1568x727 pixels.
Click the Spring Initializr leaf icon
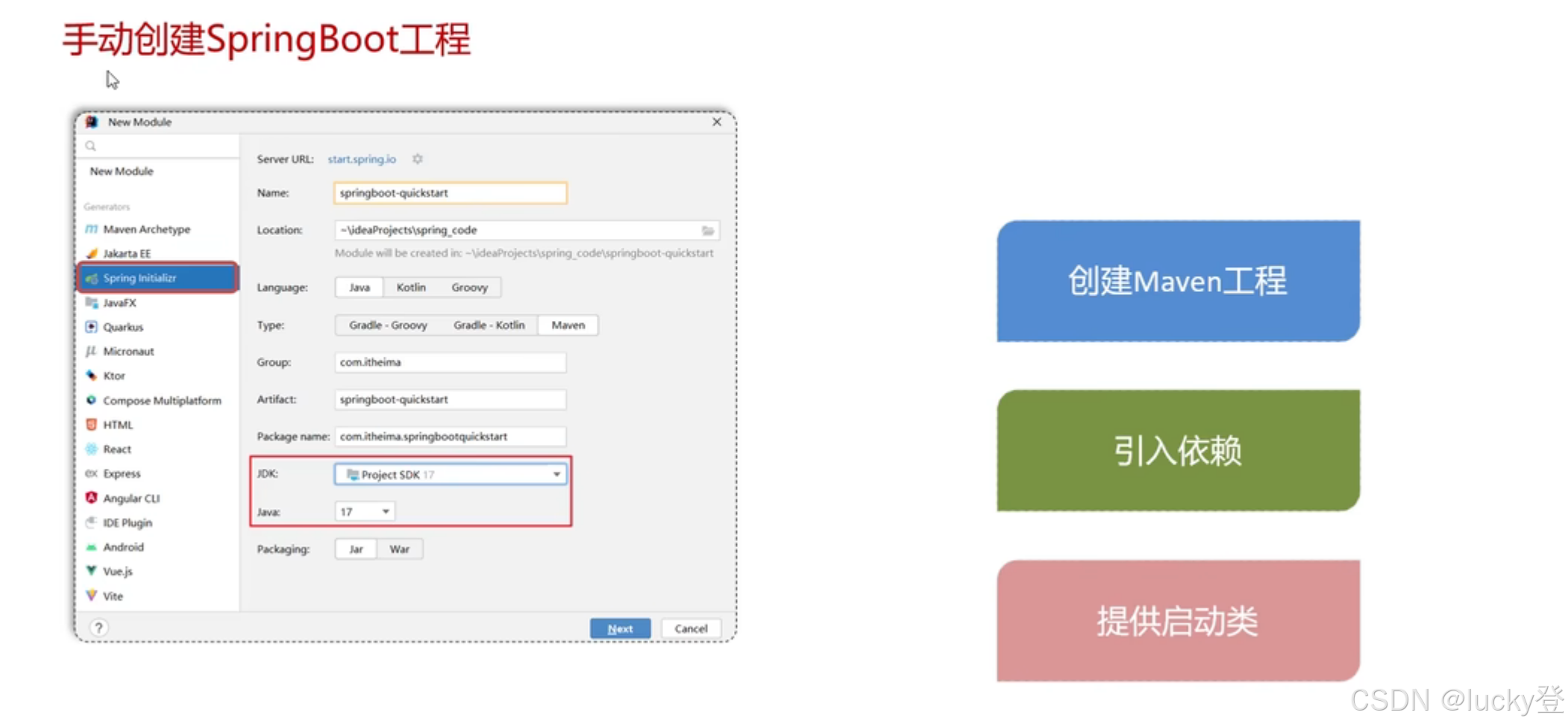pos(91,278)
